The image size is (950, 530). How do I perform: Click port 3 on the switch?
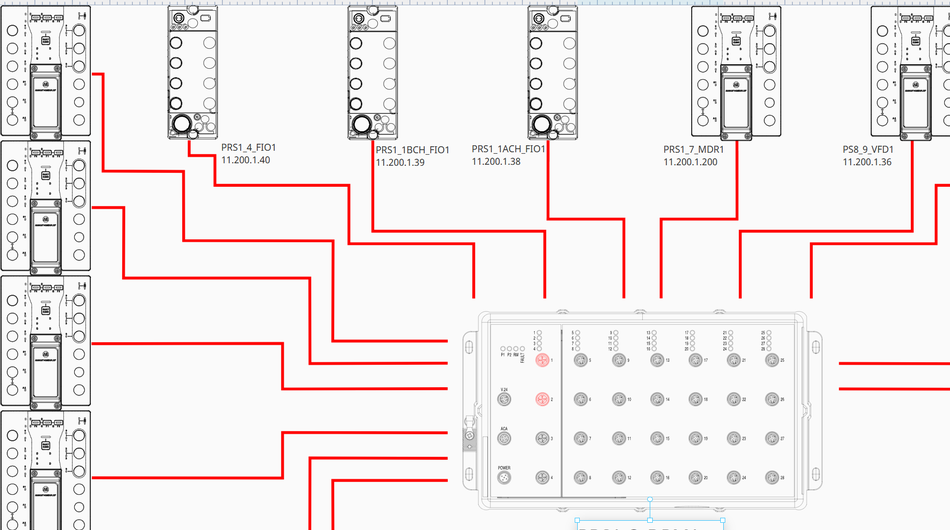tap(542, 439)
